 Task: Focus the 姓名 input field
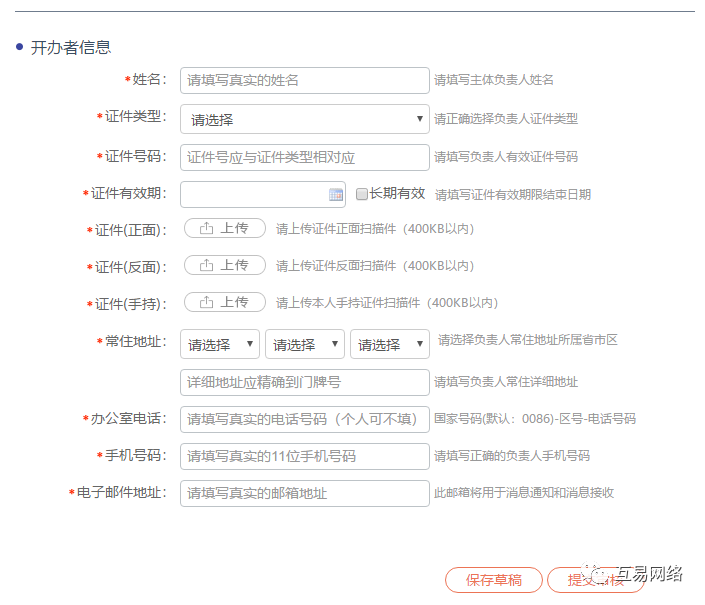point(304,80)
